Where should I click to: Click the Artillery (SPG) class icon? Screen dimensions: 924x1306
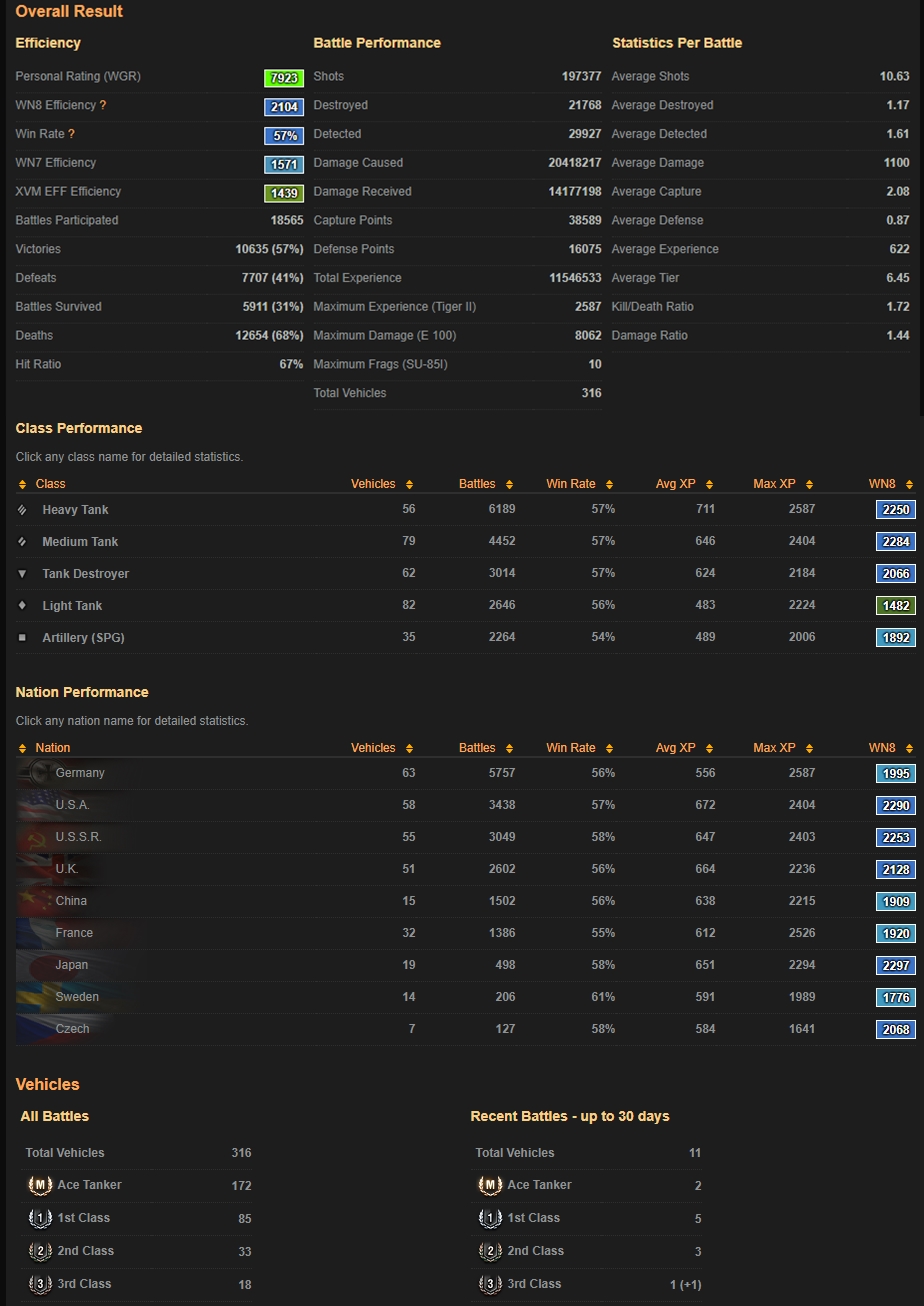click(23, 638)
